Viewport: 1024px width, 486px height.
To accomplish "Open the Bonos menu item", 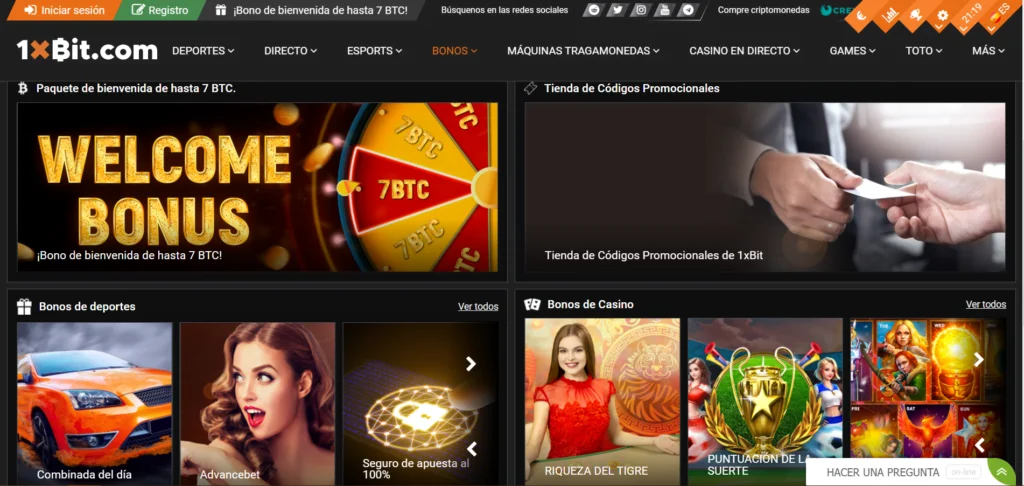I will (x=454, y=50).
